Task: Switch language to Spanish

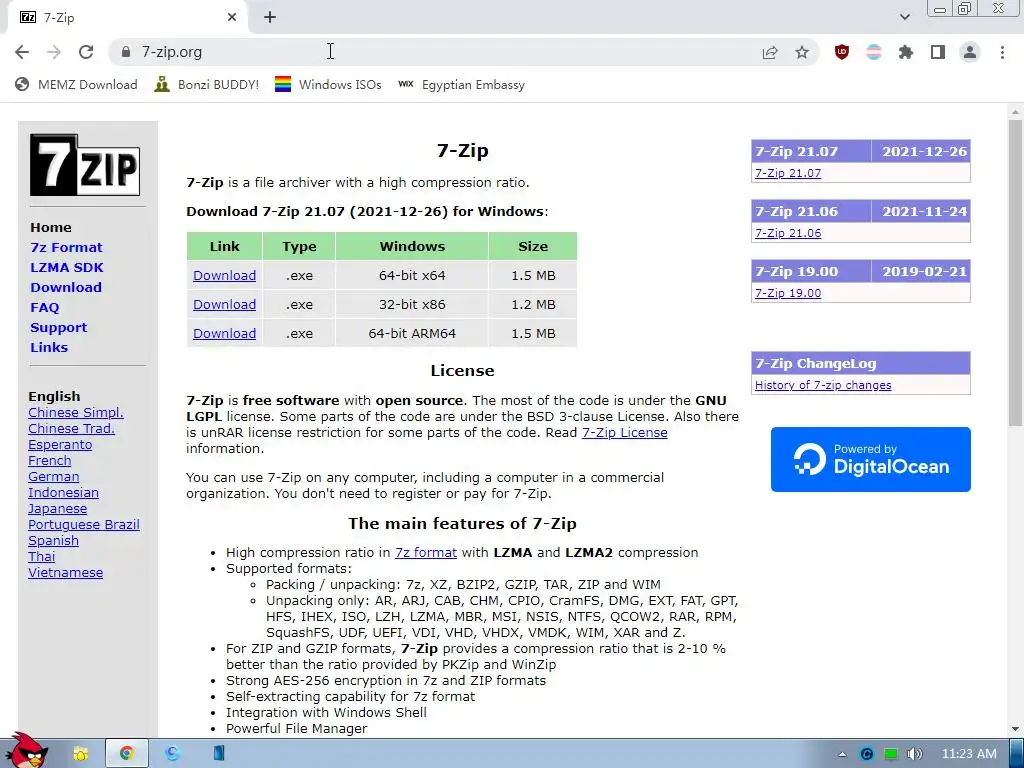Action: (54, 541)
